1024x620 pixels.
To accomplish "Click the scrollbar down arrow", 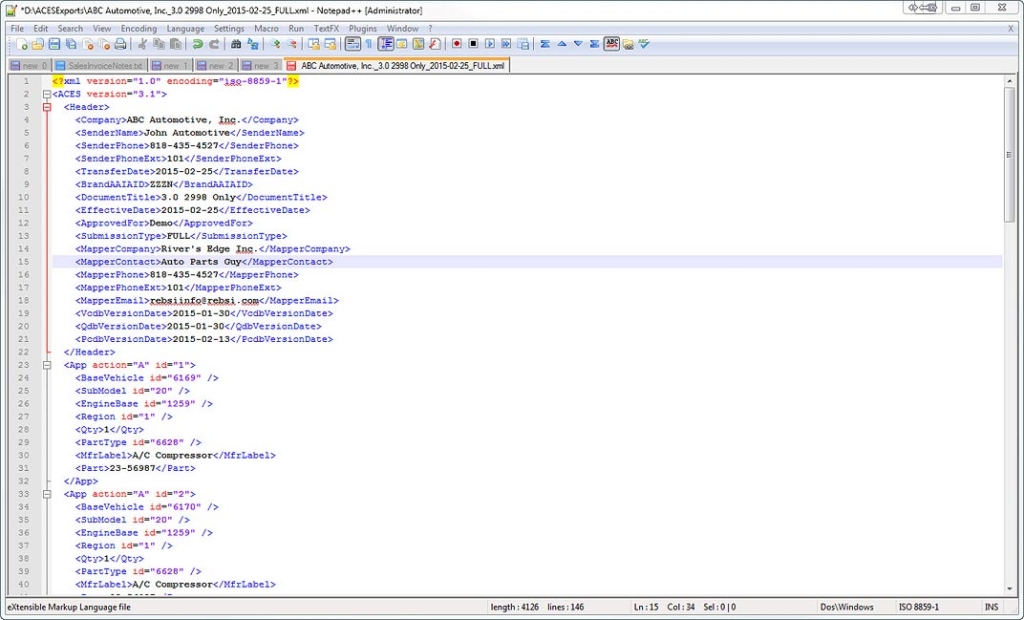I will click(1010, 589).
